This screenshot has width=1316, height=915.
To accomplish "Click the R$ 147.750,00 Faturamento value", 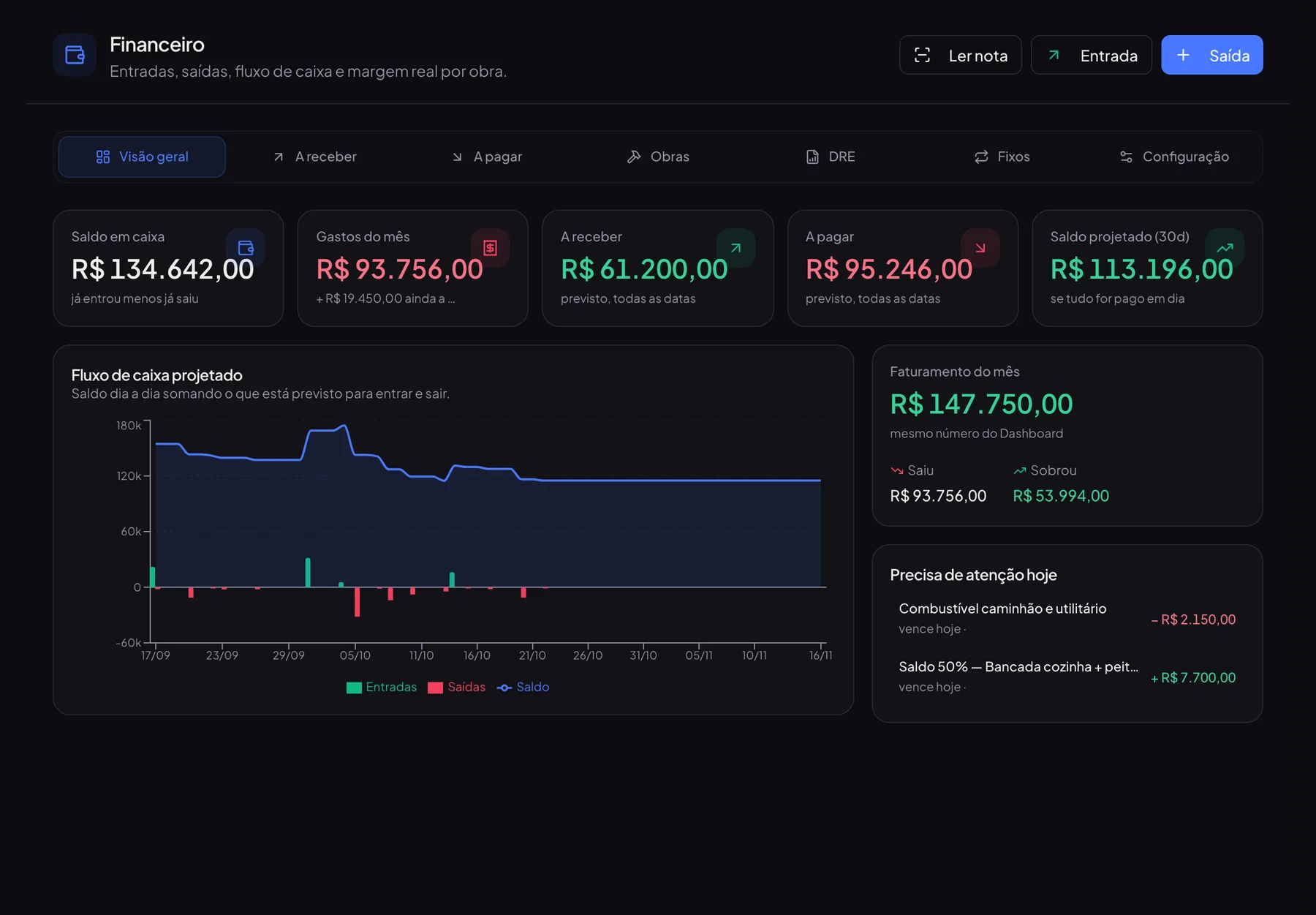I will [x=981, y=404].
